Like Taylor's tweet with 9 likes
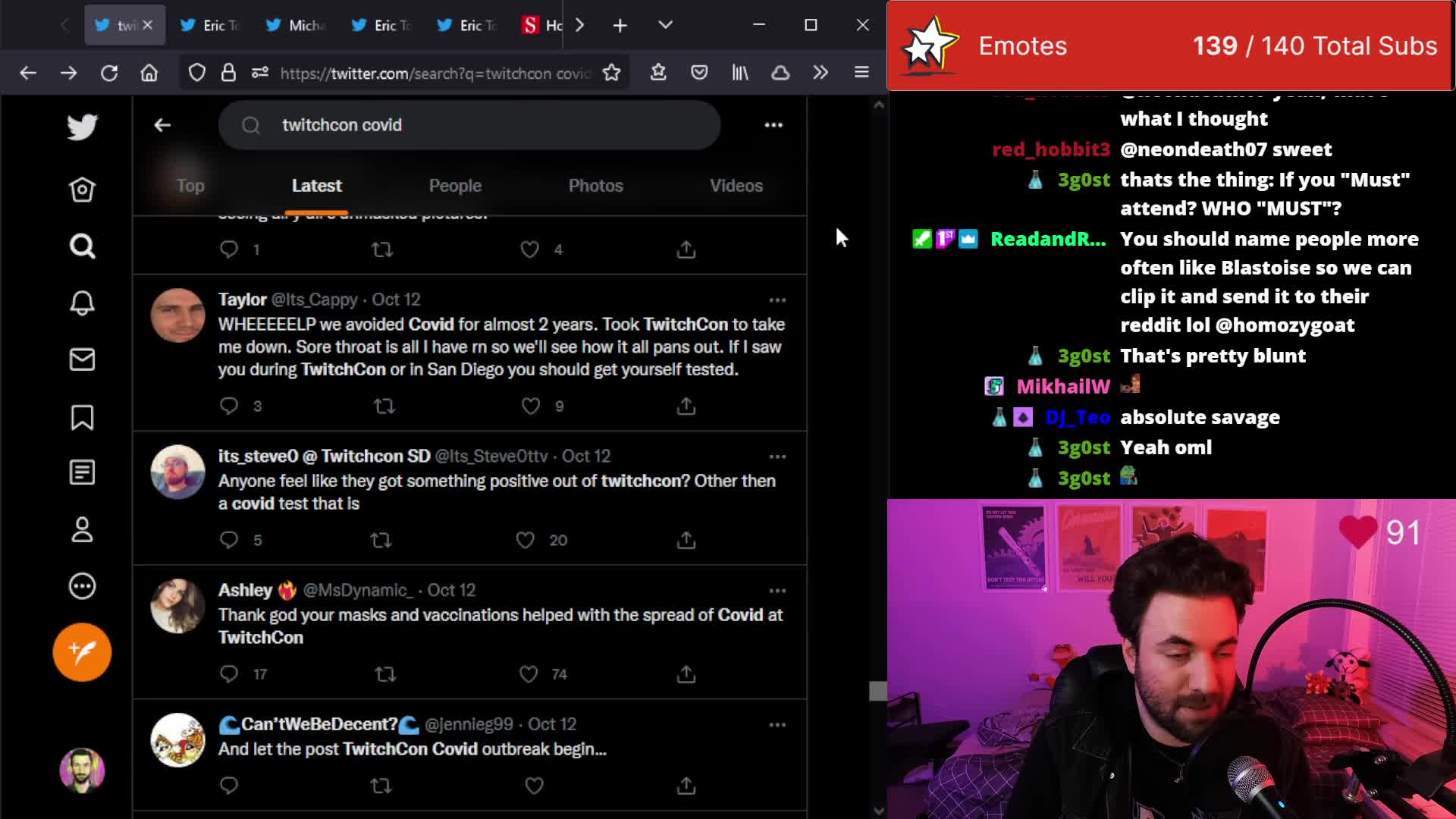The width and height of the screenshot is (1456, 819). tap(531, 406)
